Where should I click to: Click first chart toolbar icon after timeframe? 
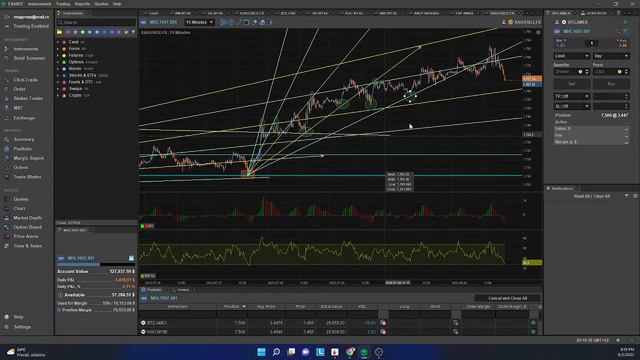click(x=223, y=22)
